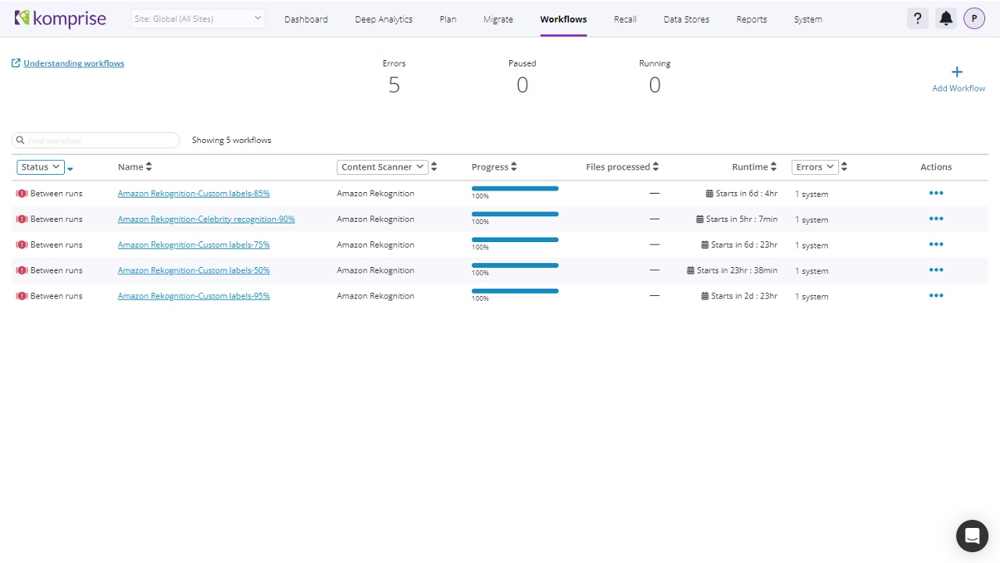Open the notifications bell
This screenshot has width=1000, height=563.
[x=946, y=18]
